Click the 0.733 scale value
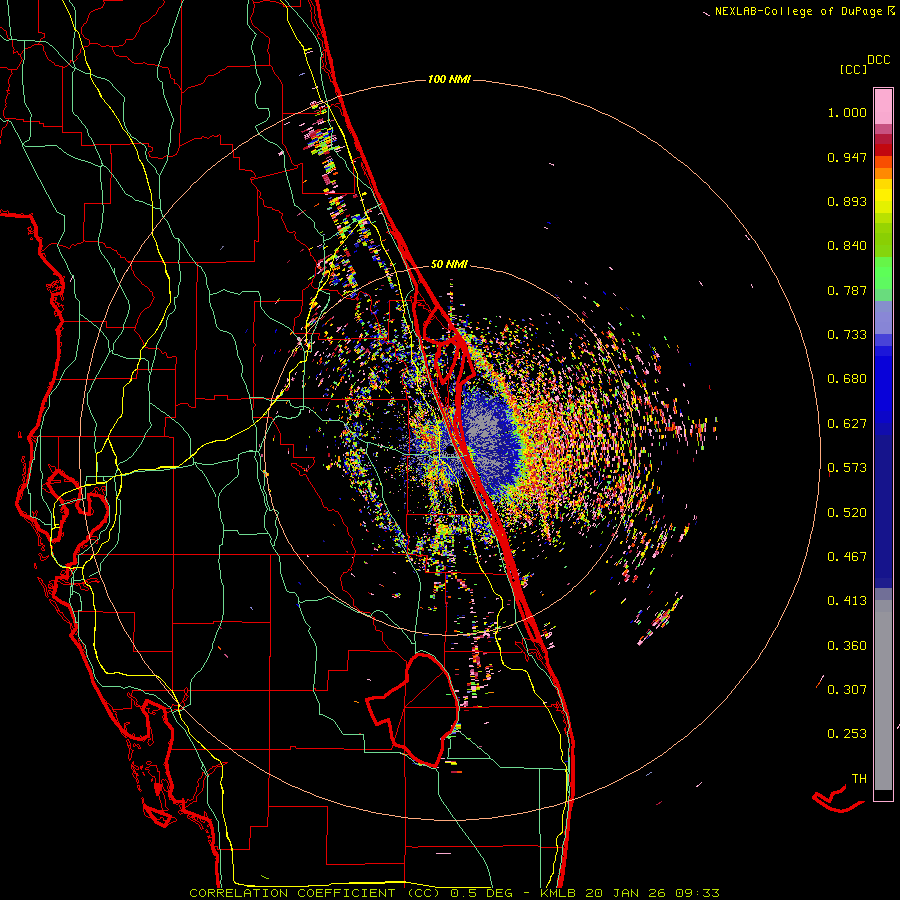 [x=847, y=335]
